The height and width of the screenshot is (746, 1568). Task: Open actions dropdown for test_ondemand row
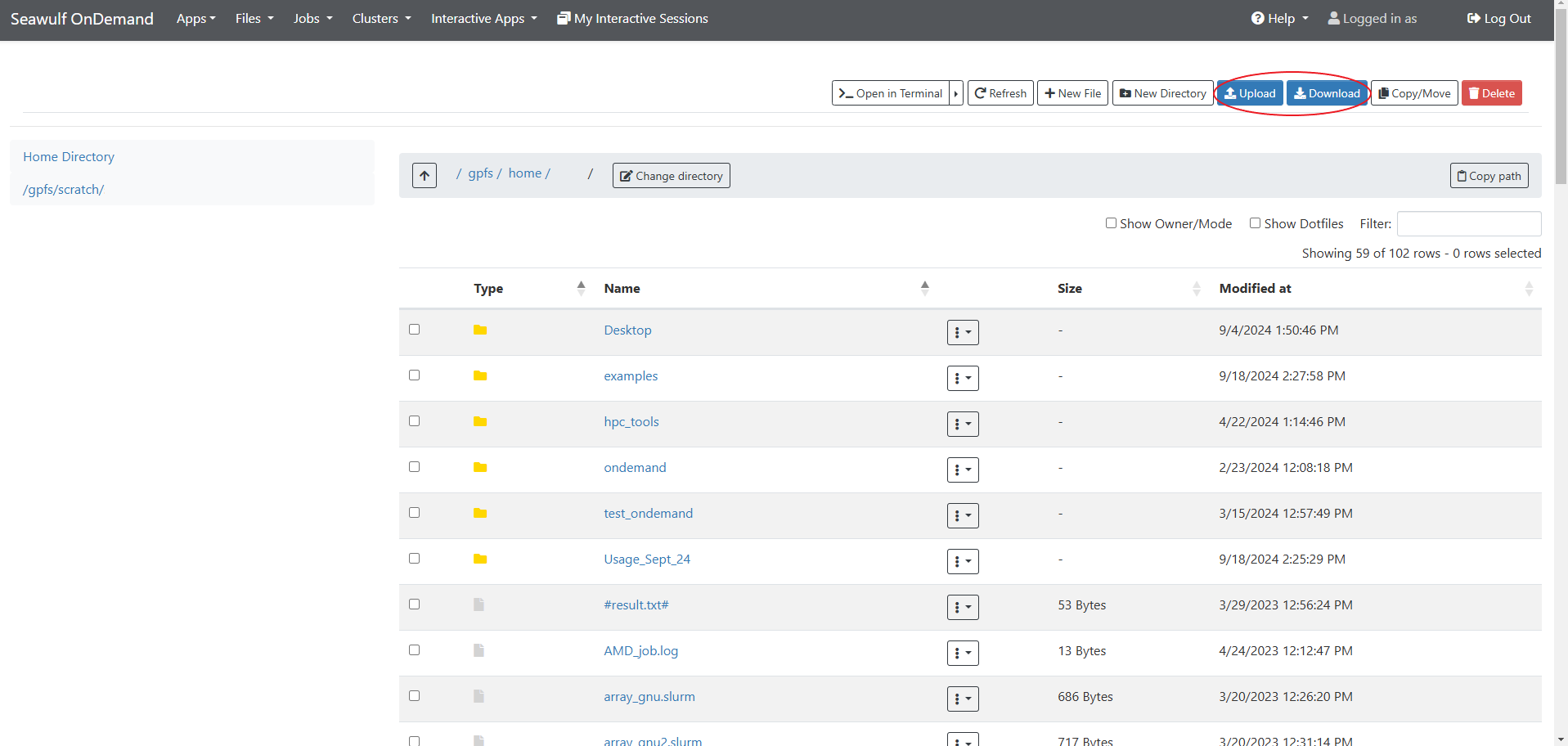(963, 515)
